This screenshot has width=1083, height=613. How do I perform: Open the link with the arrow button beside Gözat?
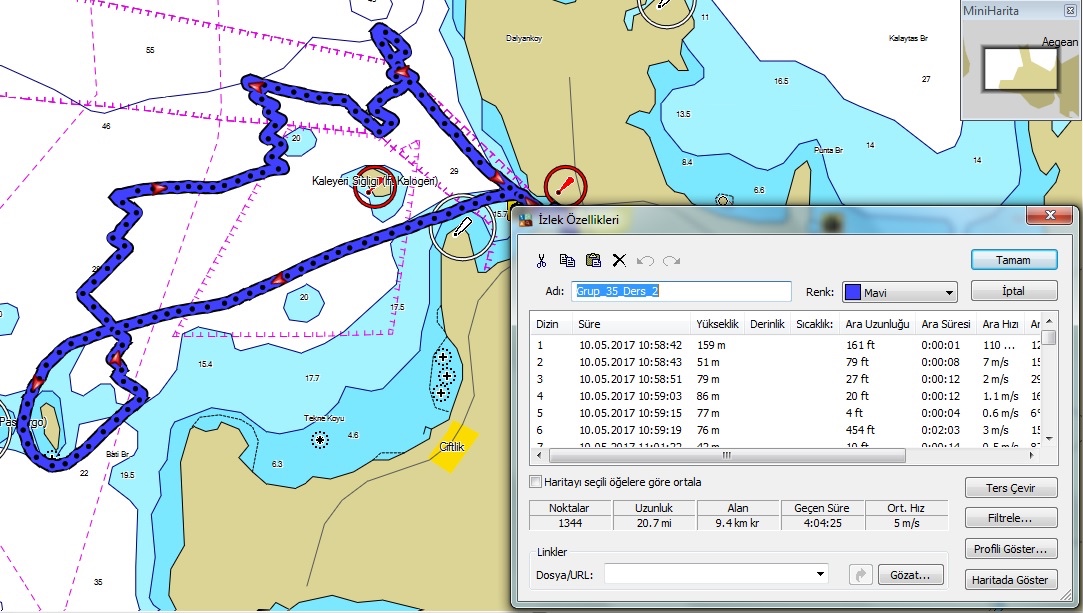861,574
